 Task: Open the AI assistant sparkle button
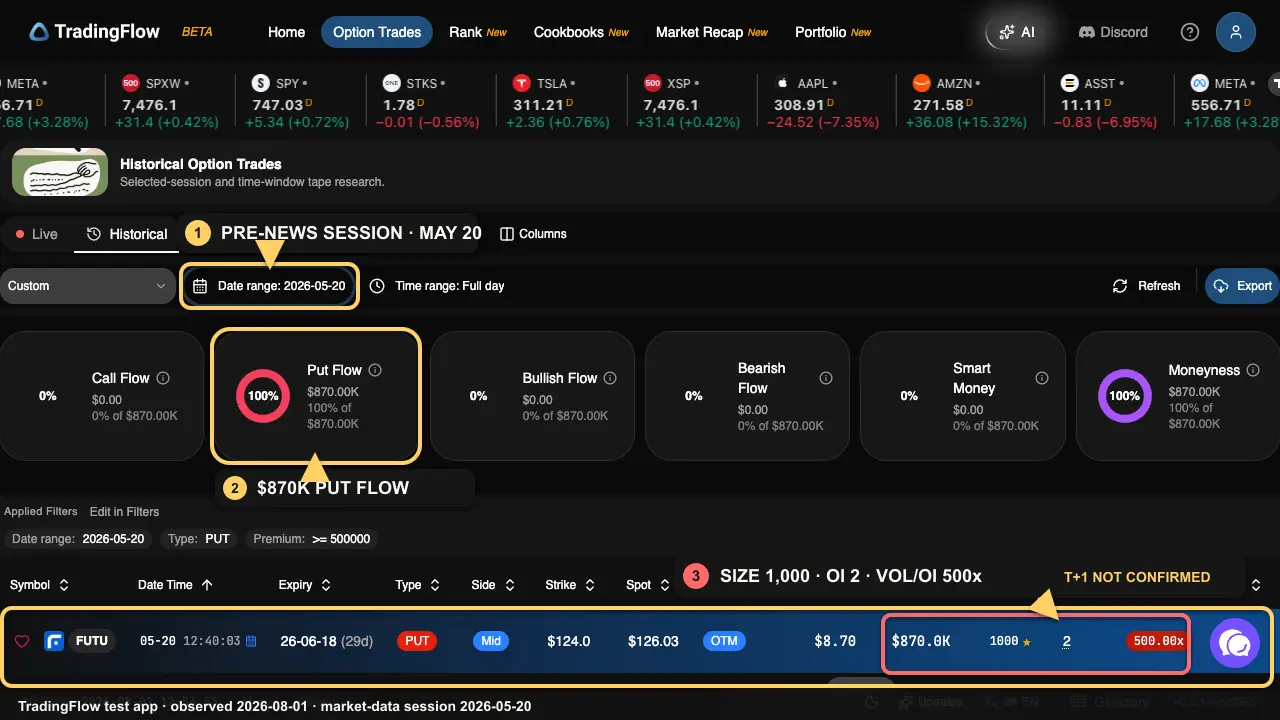[x=1017, y=32]
